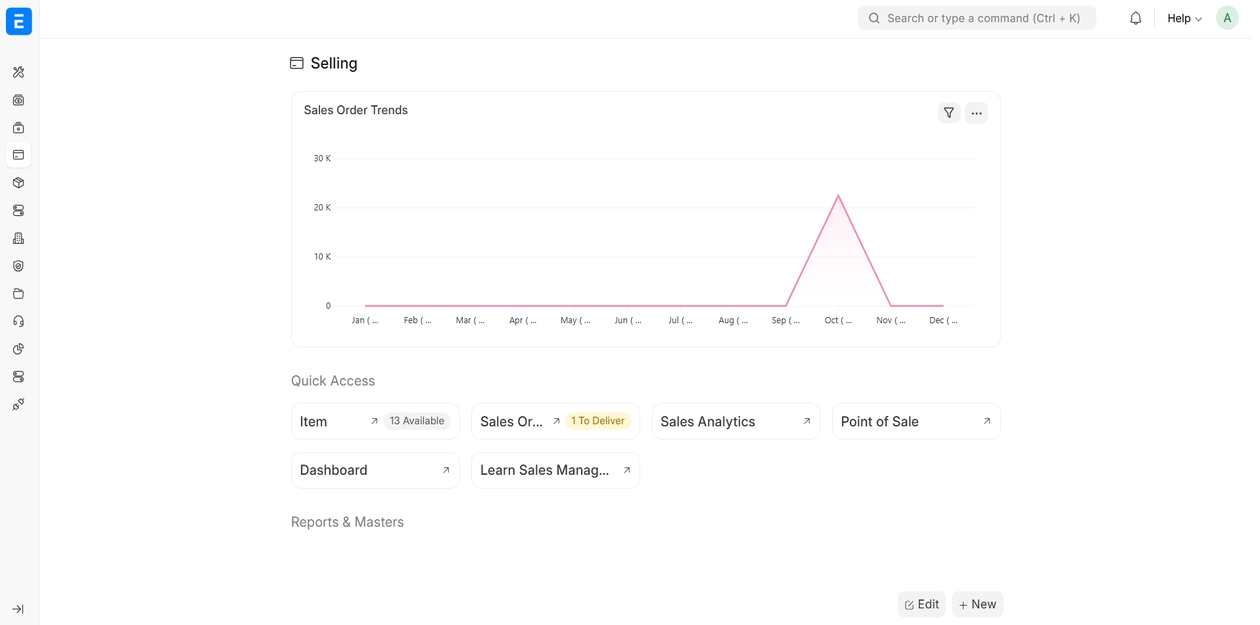Expand the sidebar using the bottom arrow
Image resolution: width=1260 pixels, height=625 pixels.
click(18, 609)
